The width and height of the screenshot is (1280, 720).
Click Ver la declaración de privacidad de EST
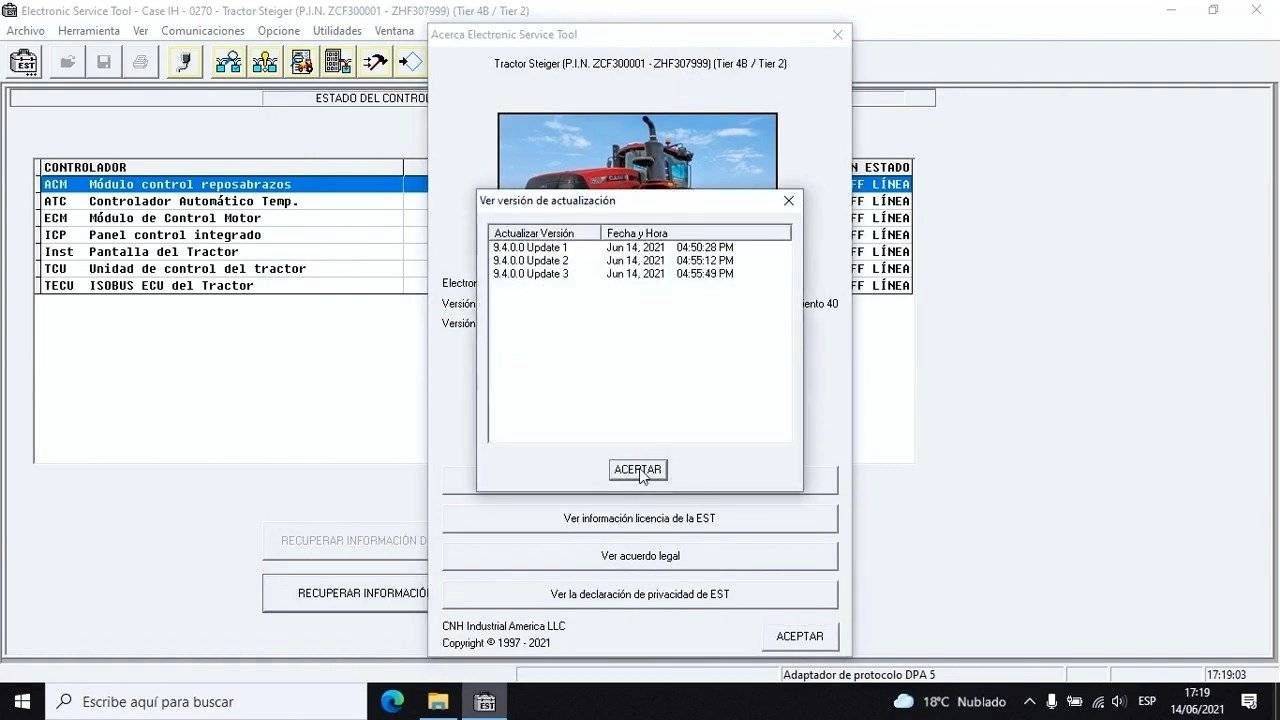640,594
